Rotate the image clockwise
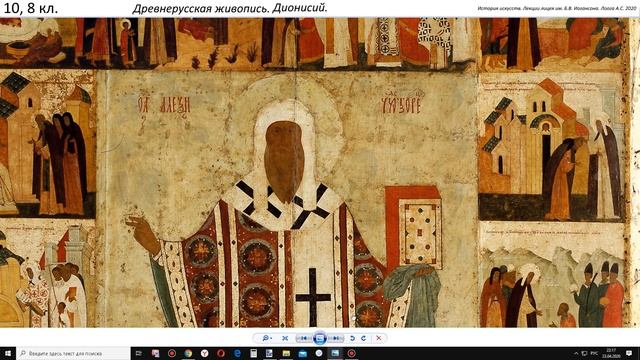The image size is (640, 360). (x=363, y=338)
